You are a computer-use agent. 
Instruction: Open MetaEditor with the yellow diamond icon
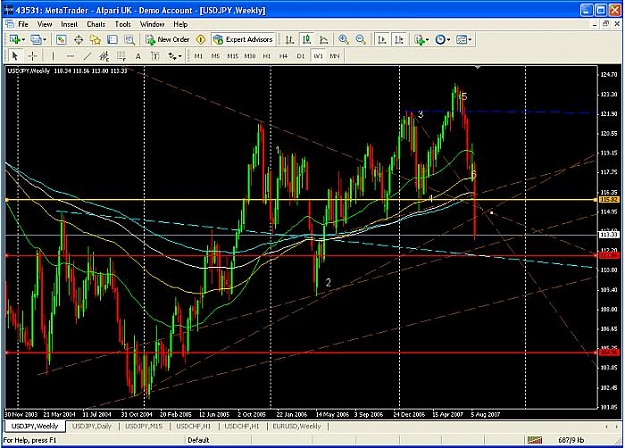[x=201, y=39]
